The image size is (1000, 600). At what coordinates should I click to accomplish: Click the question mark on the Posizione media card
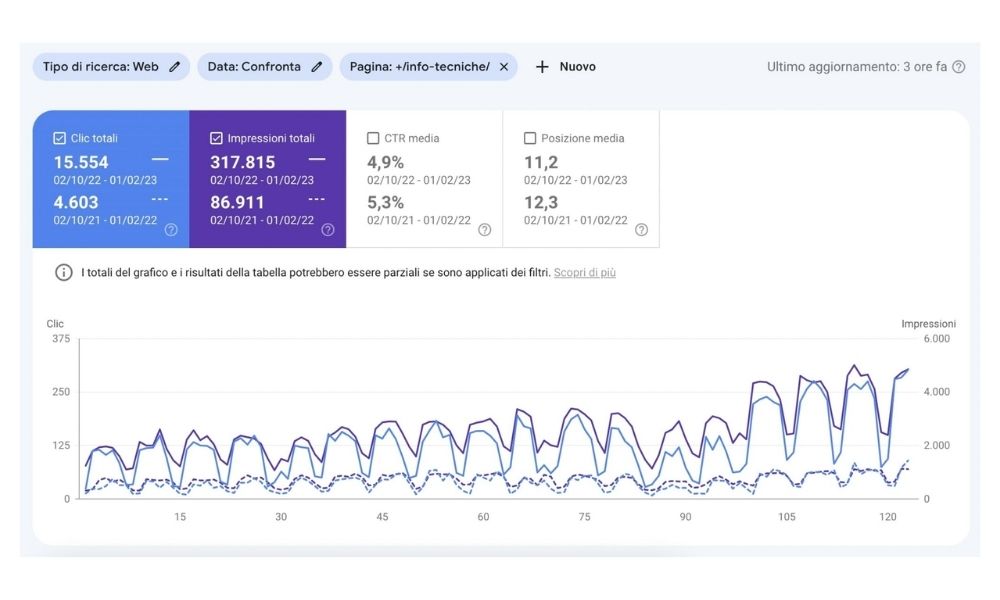click(642, 229)
